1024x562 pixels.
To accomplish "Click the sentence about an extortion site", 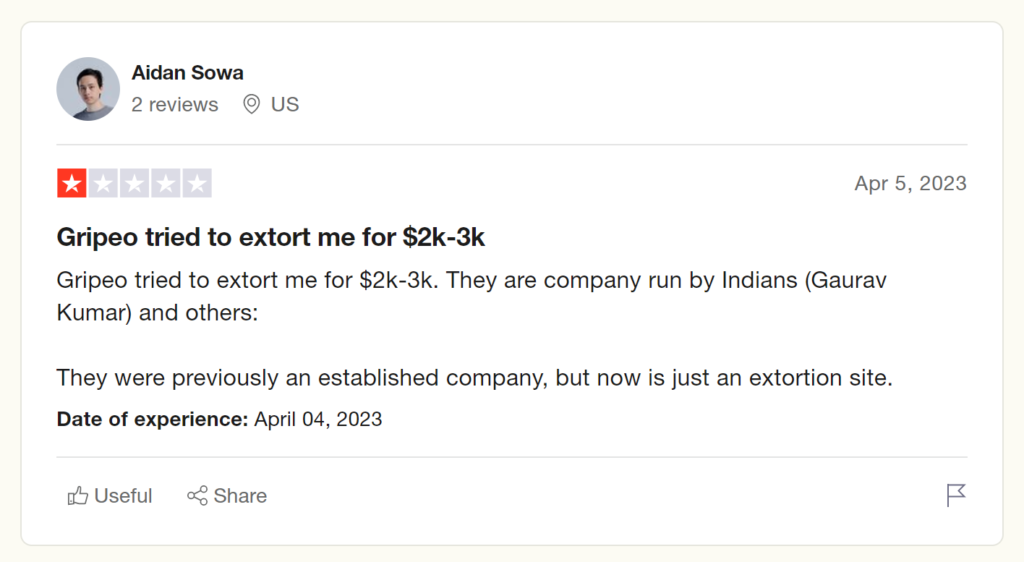I will pos(474,378).
